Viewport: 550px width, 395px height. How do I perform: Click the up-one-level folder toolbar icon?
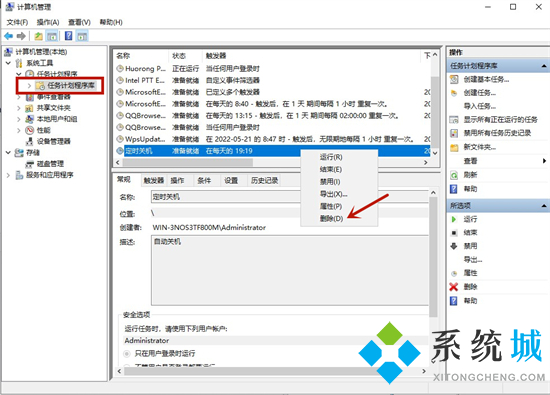pyautogui.click(x=39, y=36)
